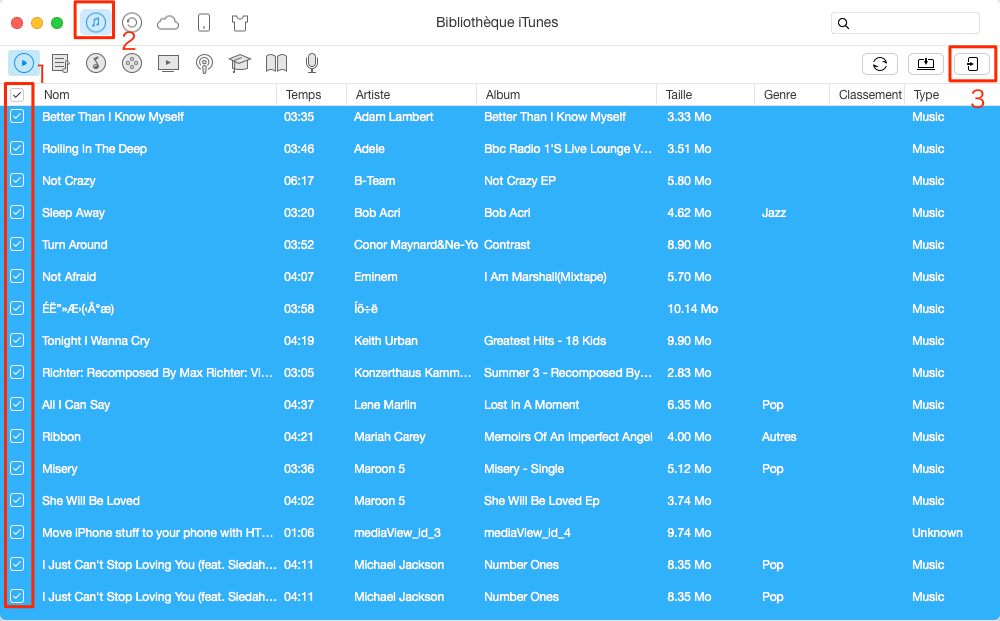The width and height of the screenshot is (1000, 621).
Task: Click the refresh button
Action: (x=880, y=64)
